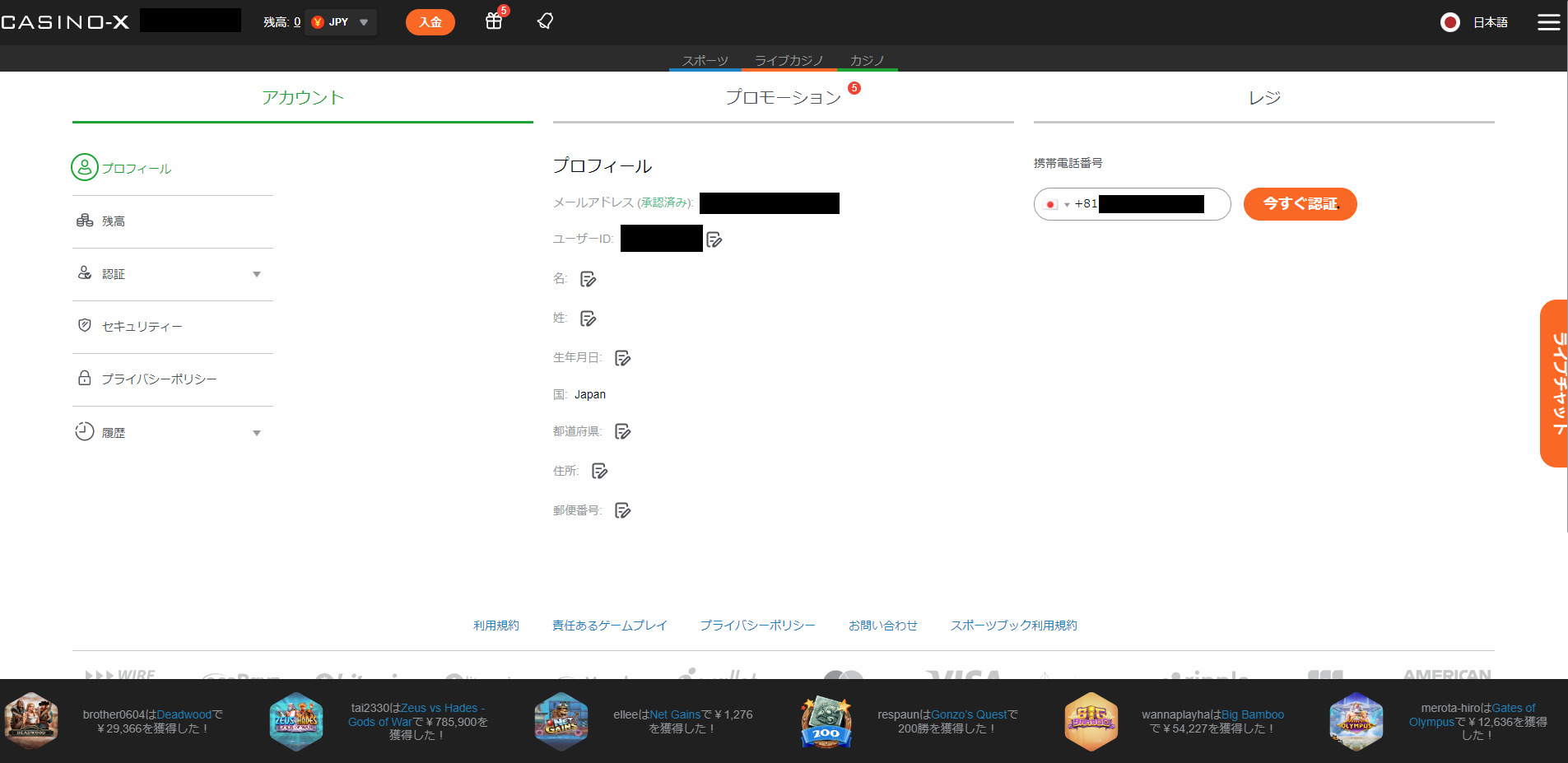Open phone country code flag dropdown

pyautogui.click(x=1055, y=204)
